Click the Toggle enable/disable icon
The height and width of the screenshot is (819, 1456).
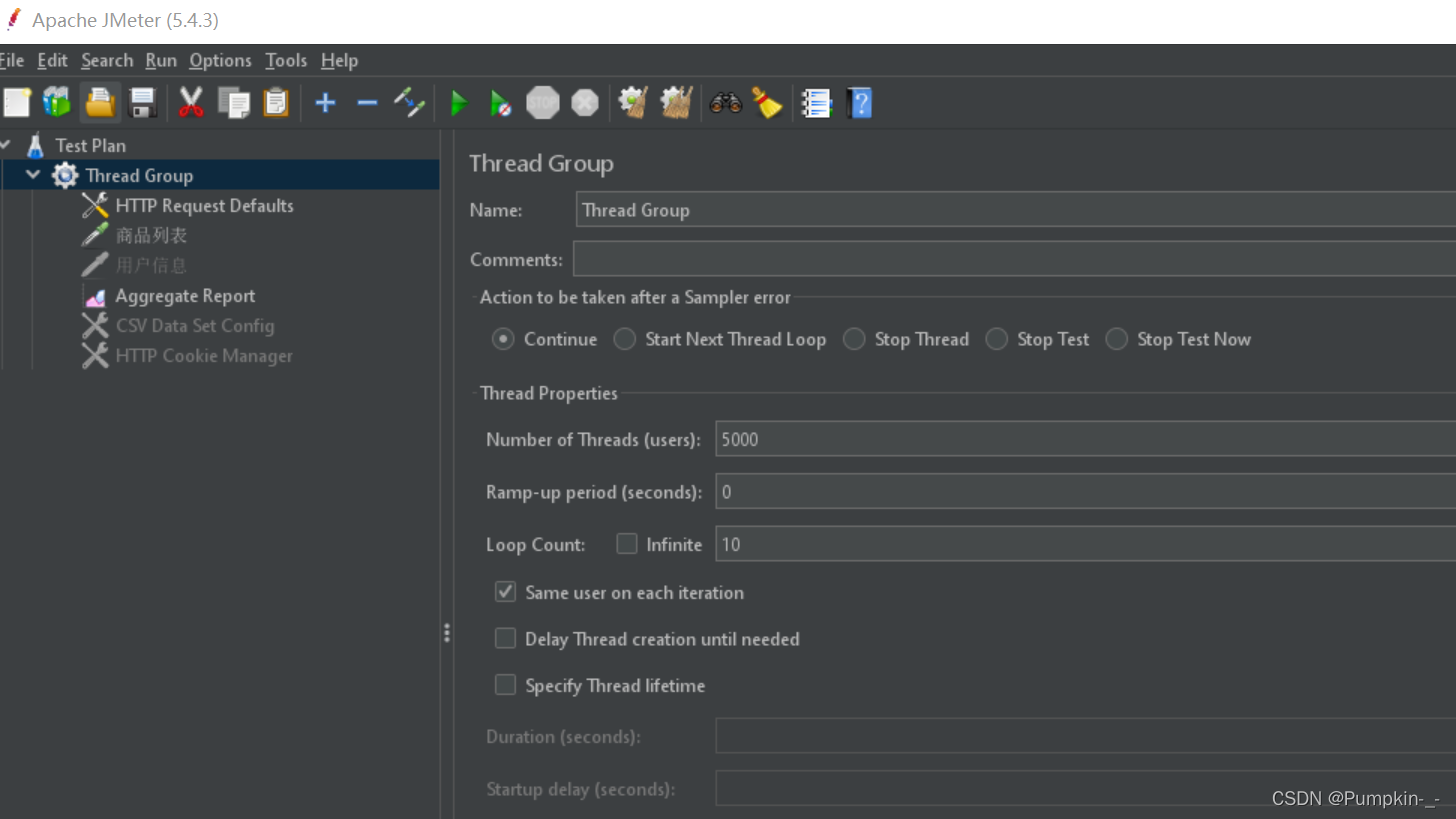point(409,102)
